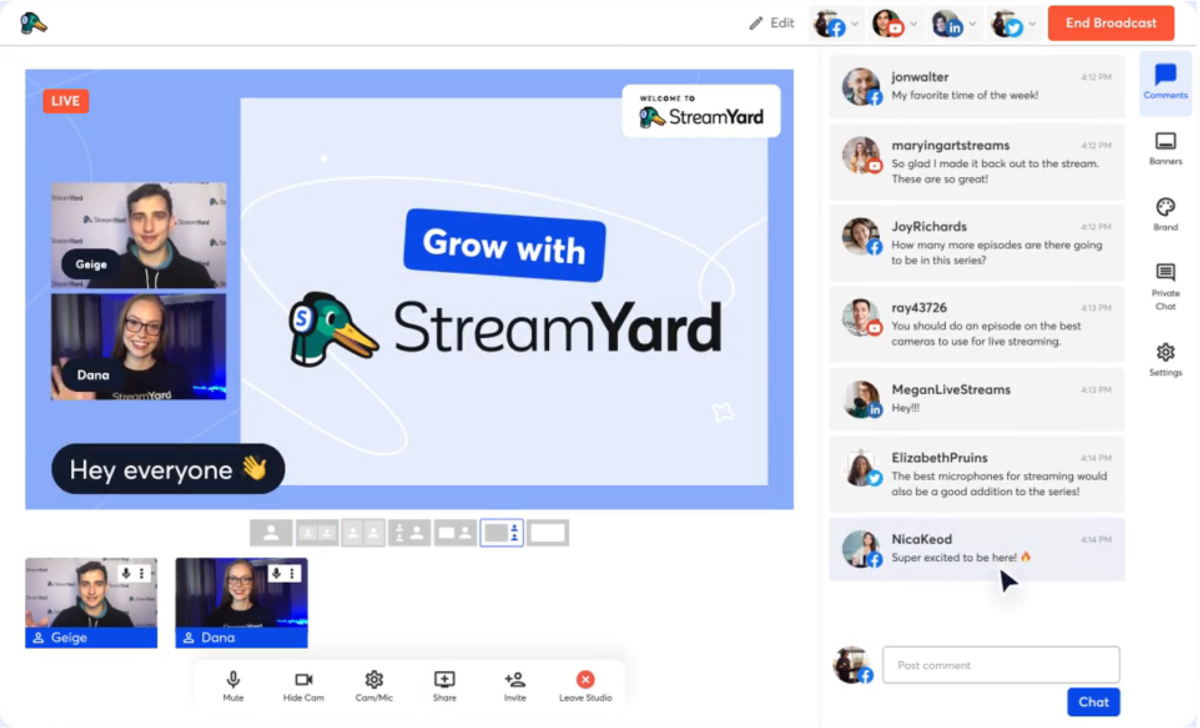Viewport: 1200px width, 728px height.
Task: Click the LIVE indicator badge
Action: click(66, 101)
